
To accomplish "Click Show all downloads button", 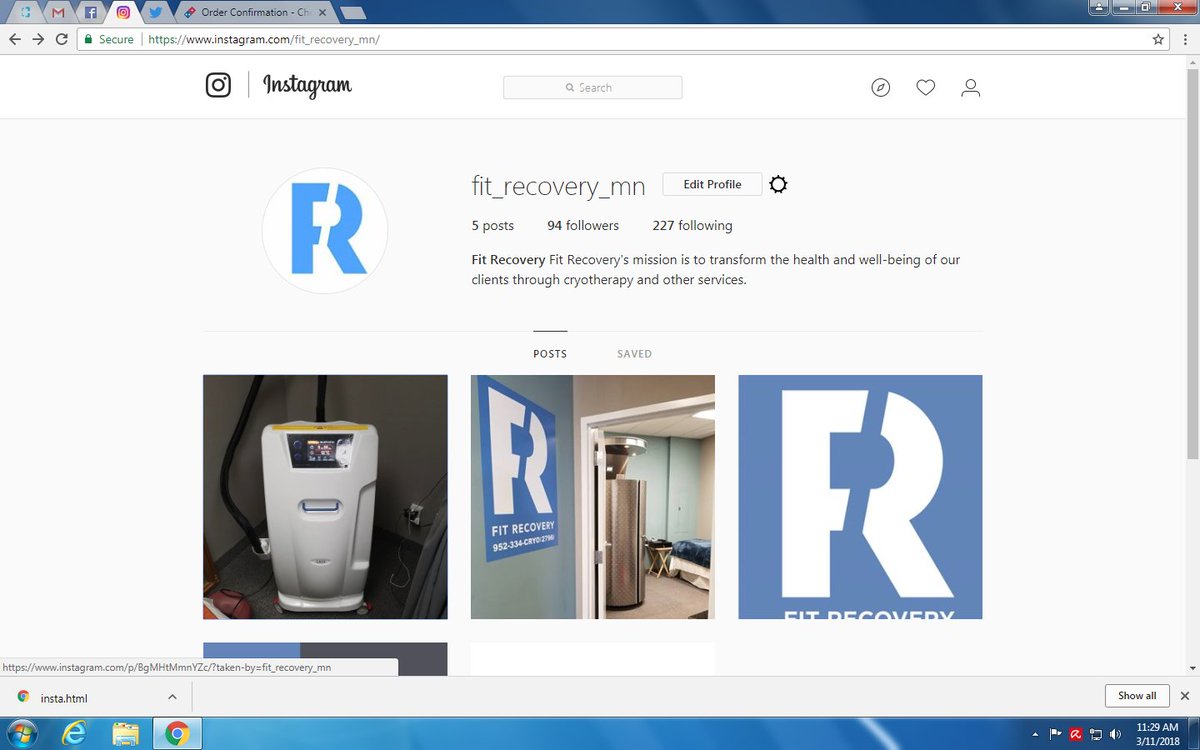I will [x=1137, y=696].
